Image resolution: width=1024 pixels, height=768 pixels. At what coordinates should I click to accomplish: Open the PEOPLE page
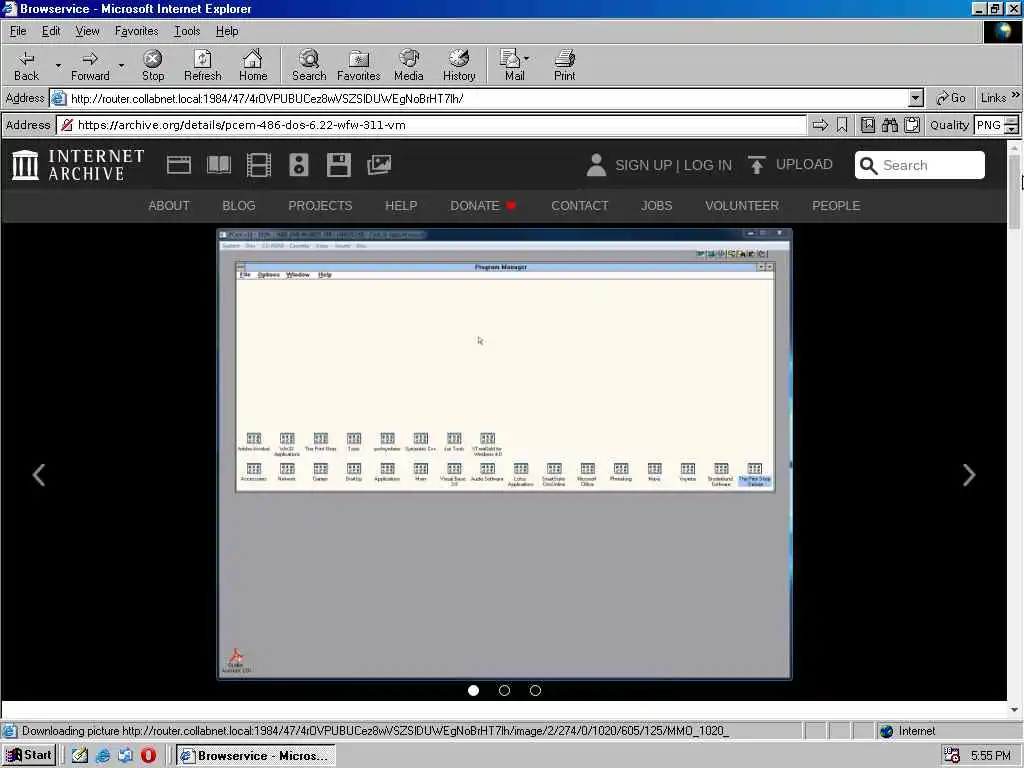[836, 206]
